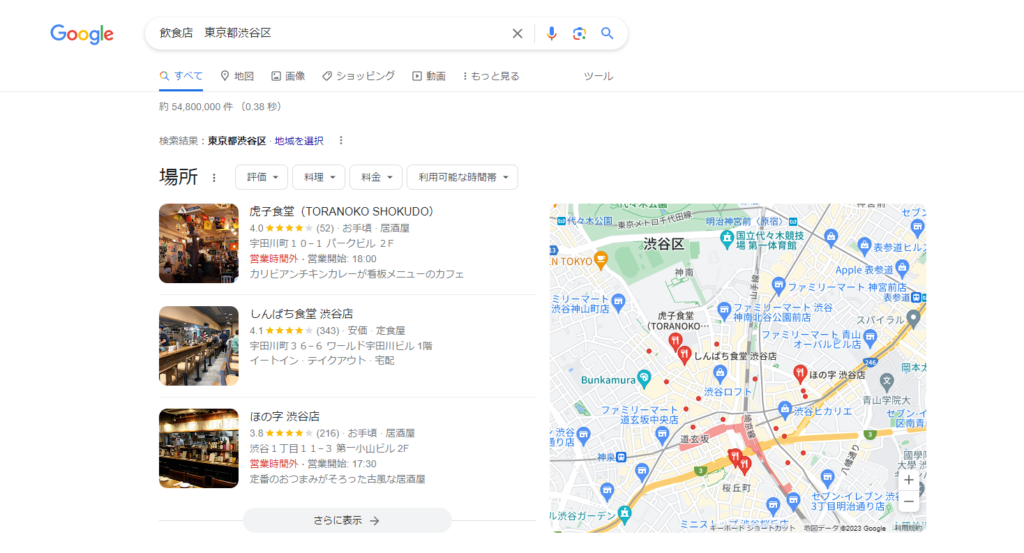Switch to the 画像 tab
Screen dimensions: 1024x553
point(288,76)
